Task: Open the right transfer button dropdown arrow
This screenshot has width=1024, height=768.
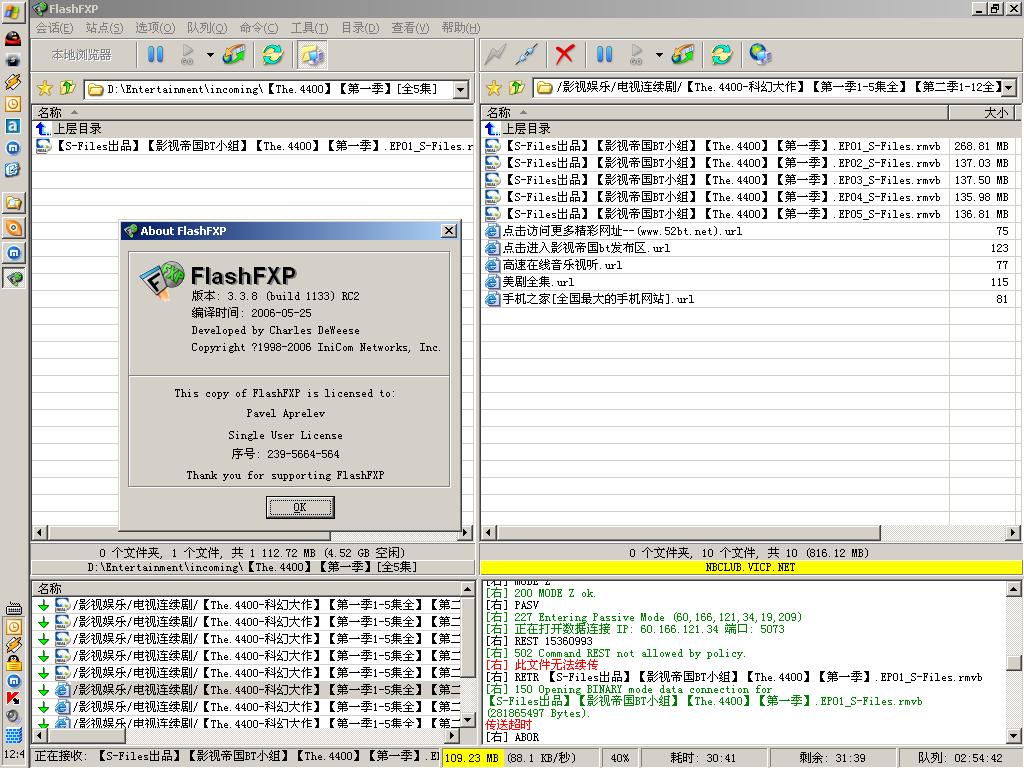Action: [659, 56]
